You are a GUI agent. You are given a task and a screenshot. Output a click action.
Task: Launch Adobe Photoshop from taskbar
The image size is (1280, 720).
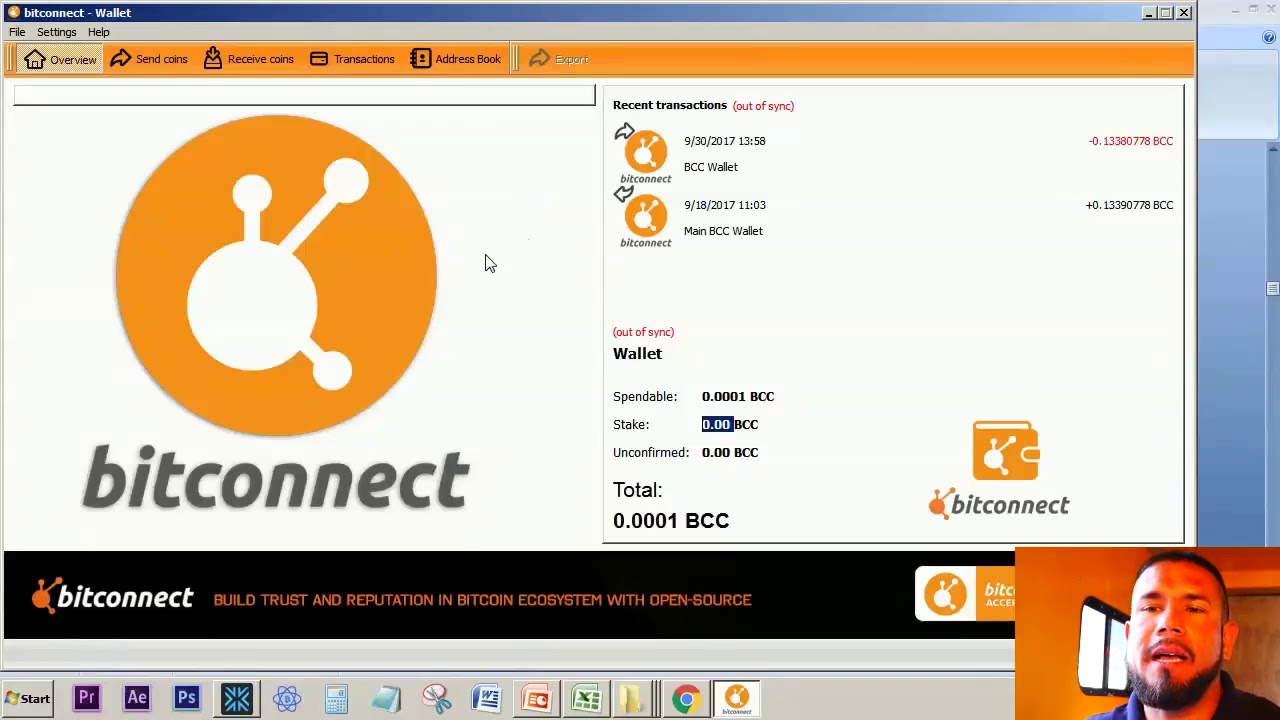coord(187,698)
